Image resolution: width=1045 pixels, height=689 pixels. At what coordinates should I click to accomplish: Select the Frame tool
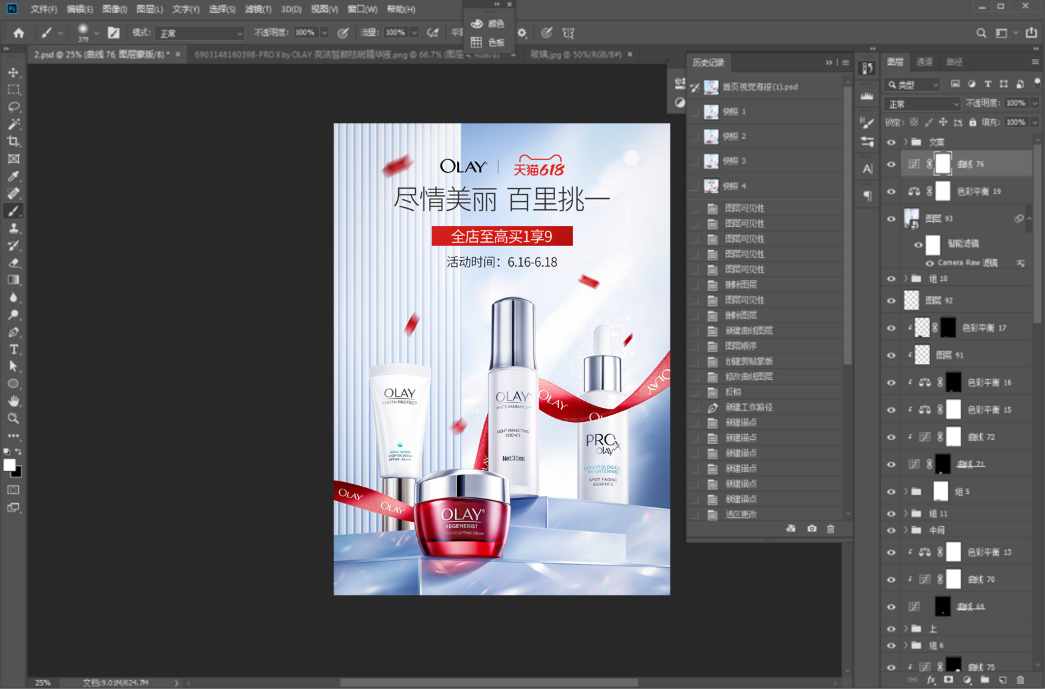click(x=13, y=159)
